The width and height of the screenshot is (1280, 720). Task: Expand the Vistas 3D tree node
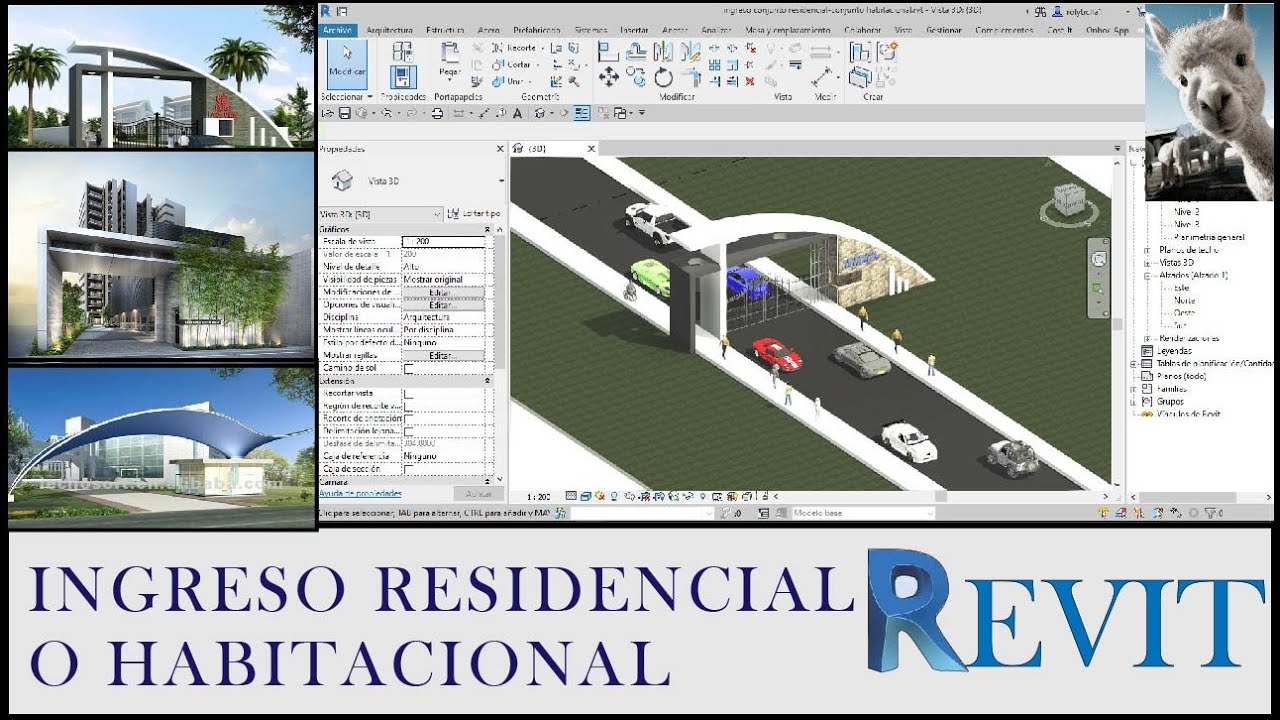[x=1147, y=262]
